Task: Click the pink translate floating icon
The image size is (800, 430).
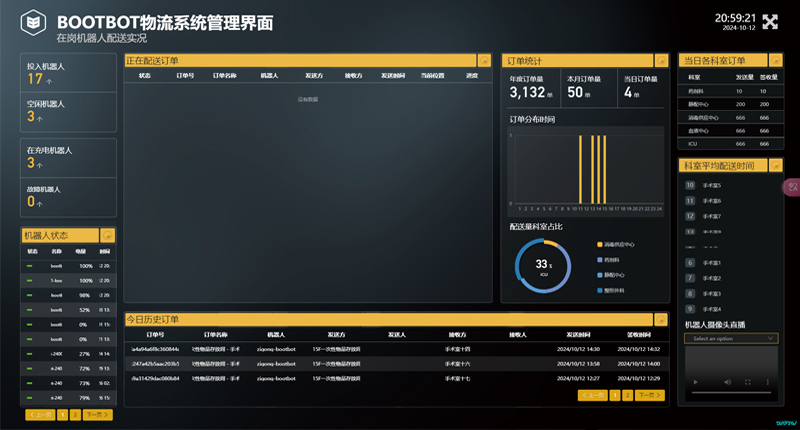Action: point(792,187)
